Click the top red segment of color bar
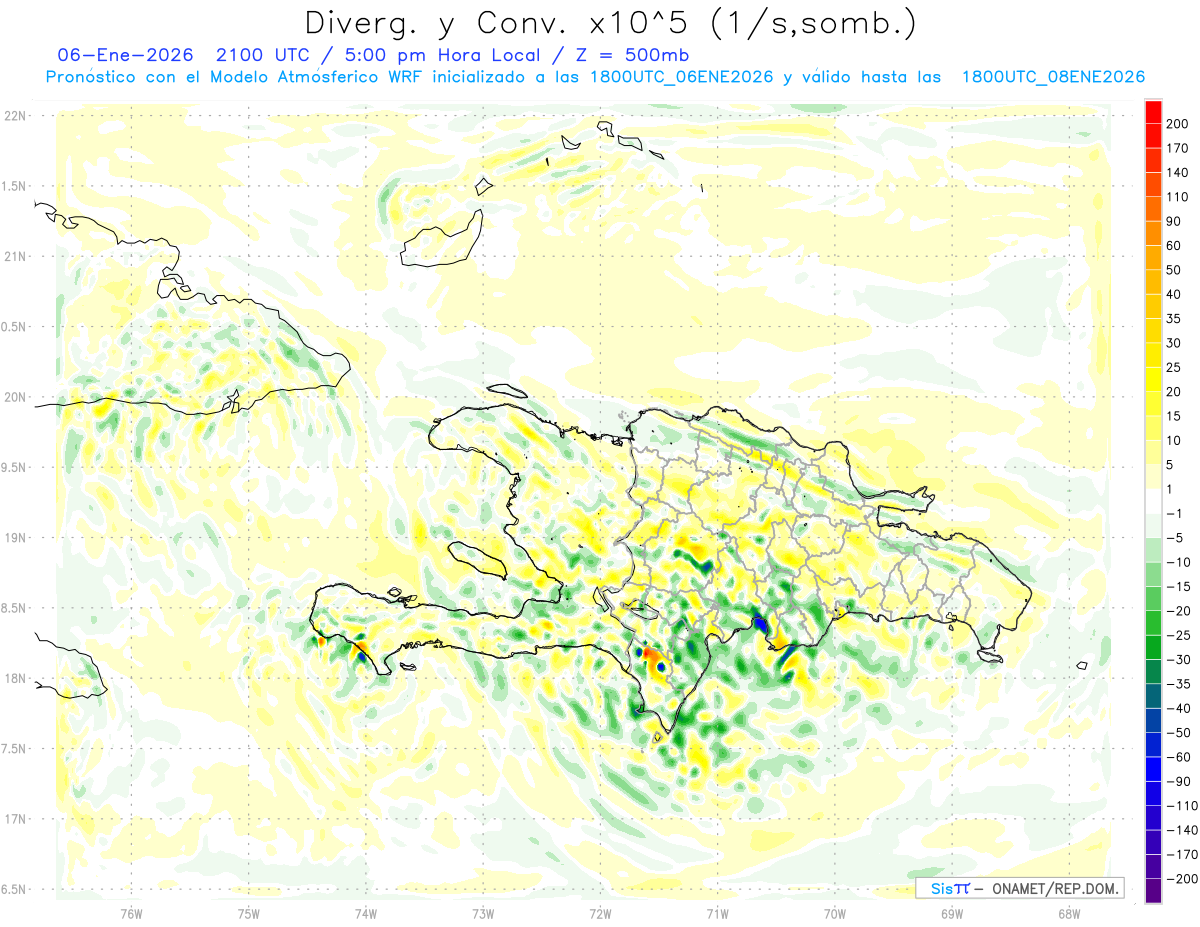Image resolution: width=1200 pixels, height=927 pixels. (1153, 111)
